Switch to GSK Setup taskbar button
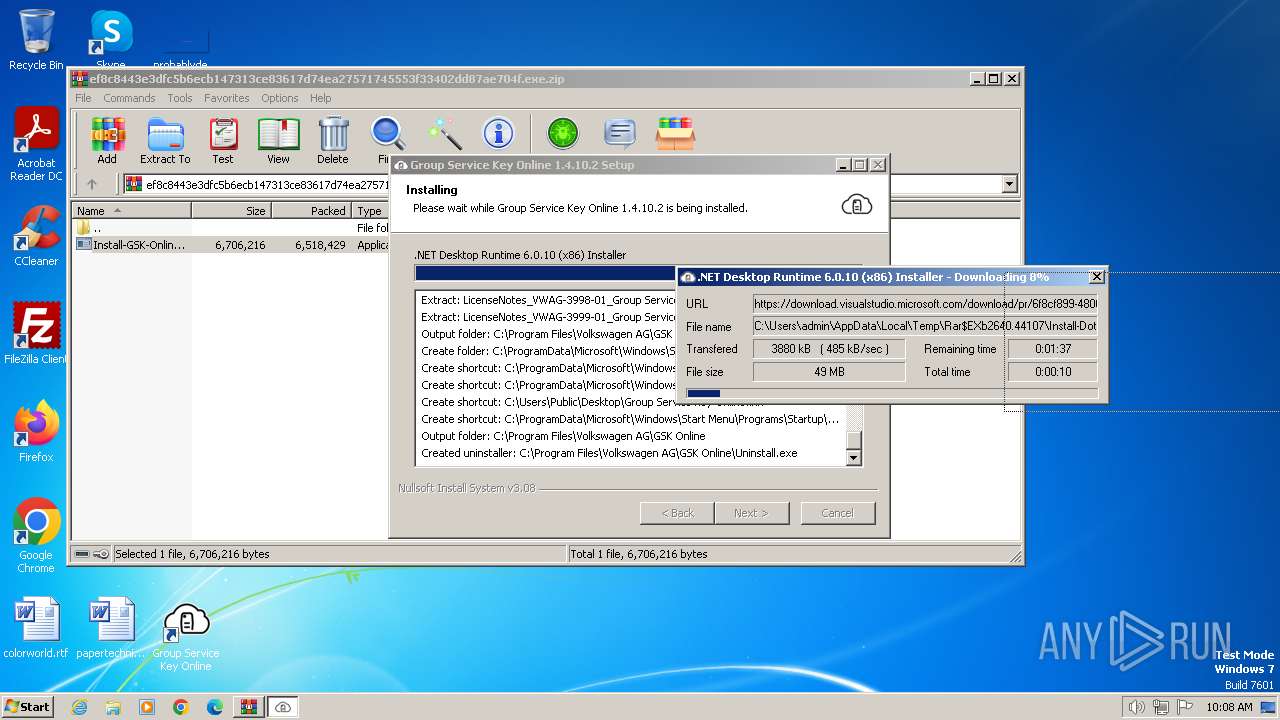Screen dimensions: 1280x720 [x=283, y=707]
